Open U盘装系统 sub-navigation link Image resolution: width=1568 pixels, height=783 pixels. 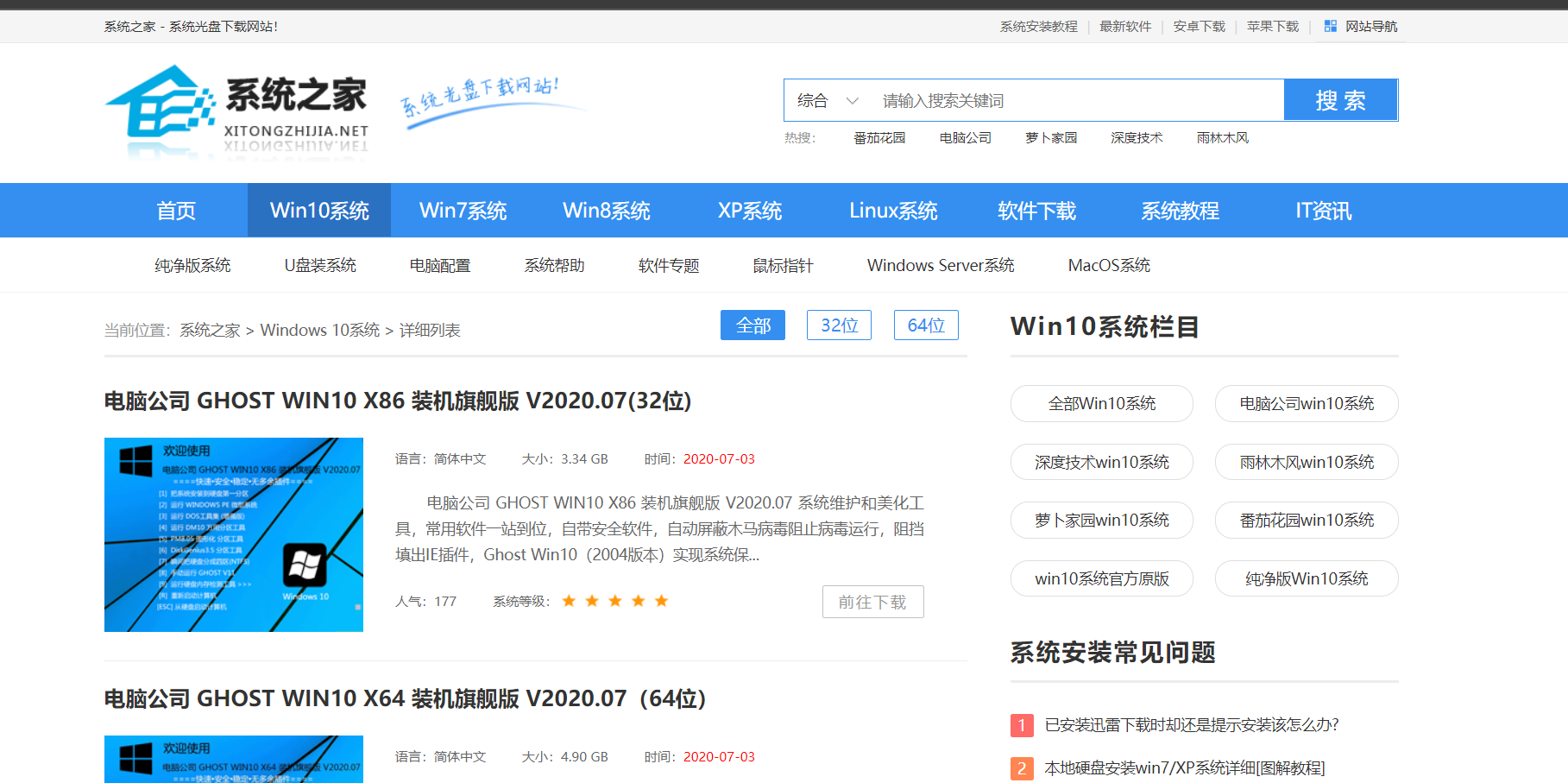[x=320, y=266]
